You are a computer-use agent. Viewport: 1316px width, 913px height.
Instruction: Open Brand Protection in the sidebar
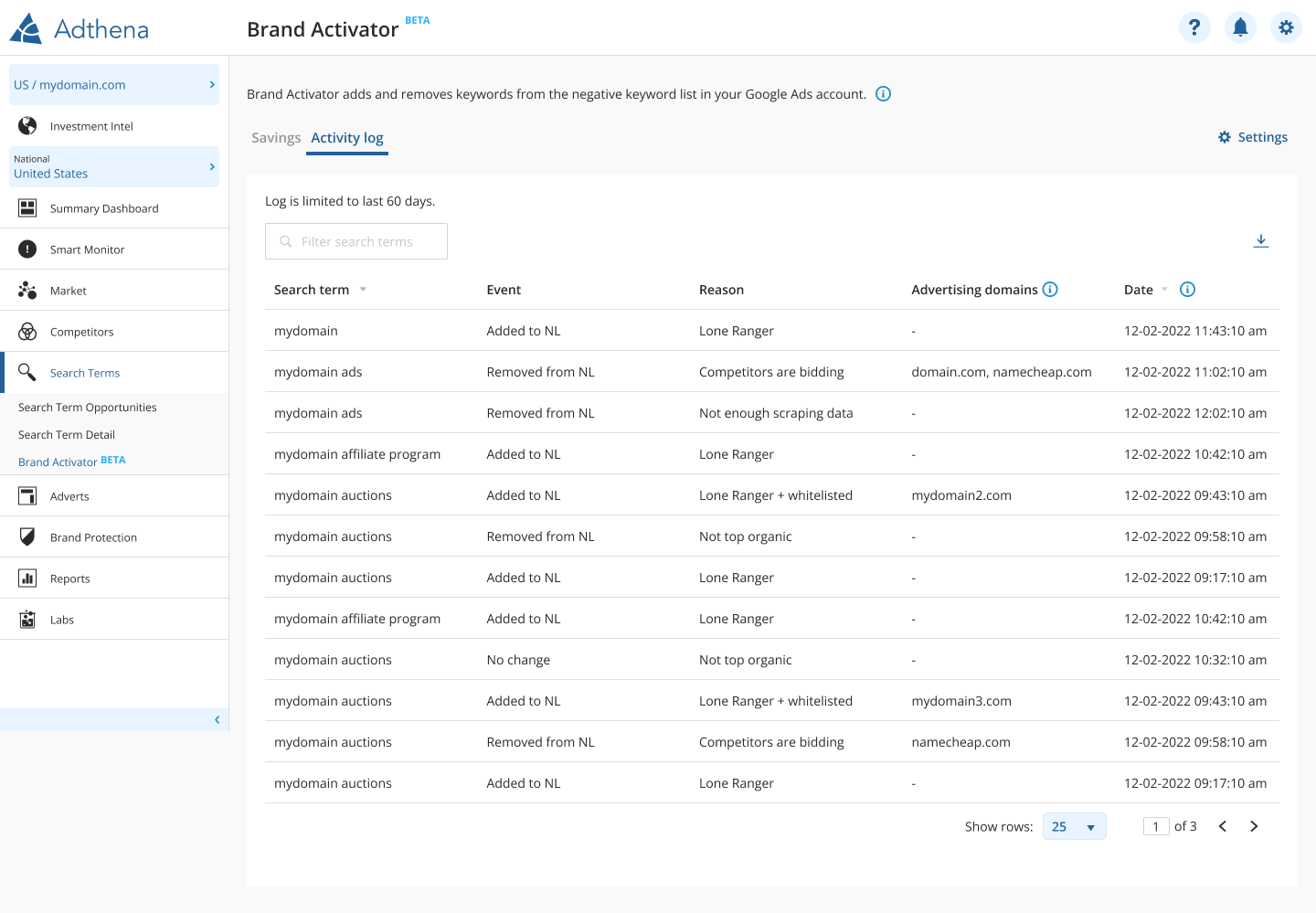pos(93,537)
